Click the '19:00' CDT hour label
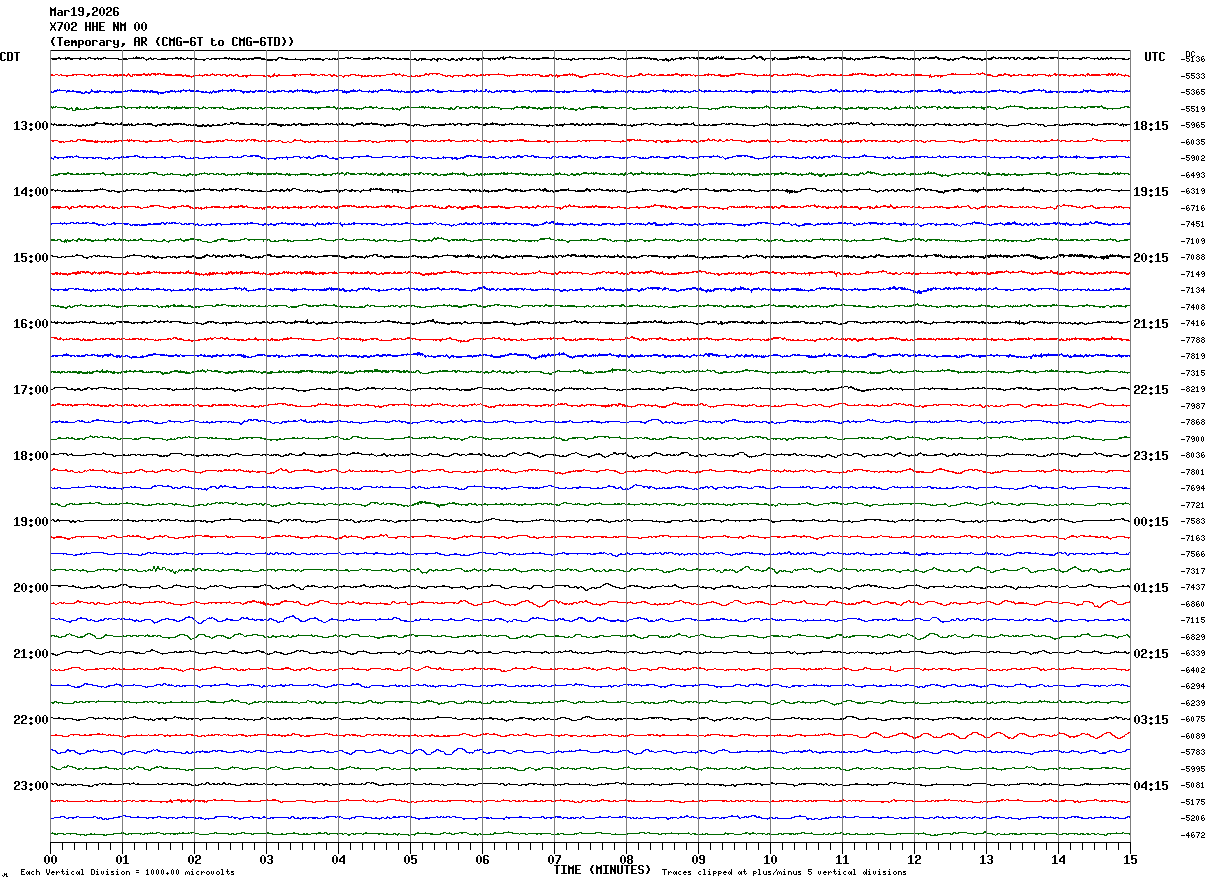The width and height of the screenshot is (1210, 886). coord(31,522)
